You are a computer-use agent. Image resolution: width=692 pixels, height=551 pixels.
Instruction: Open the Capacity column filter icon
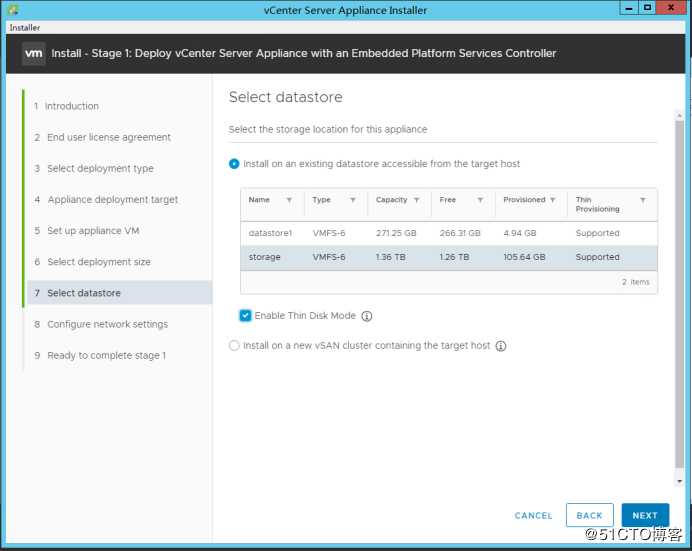416,200
